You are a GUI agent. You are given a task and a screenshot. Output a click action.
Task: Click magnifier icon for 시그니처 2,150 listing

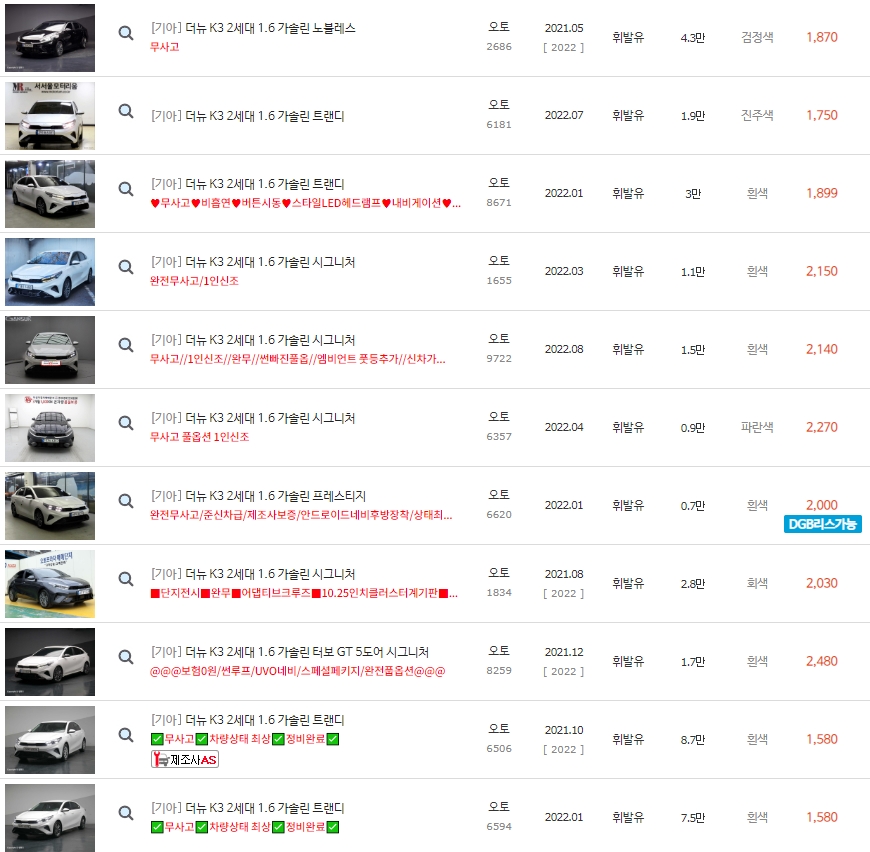click(126, 267)
